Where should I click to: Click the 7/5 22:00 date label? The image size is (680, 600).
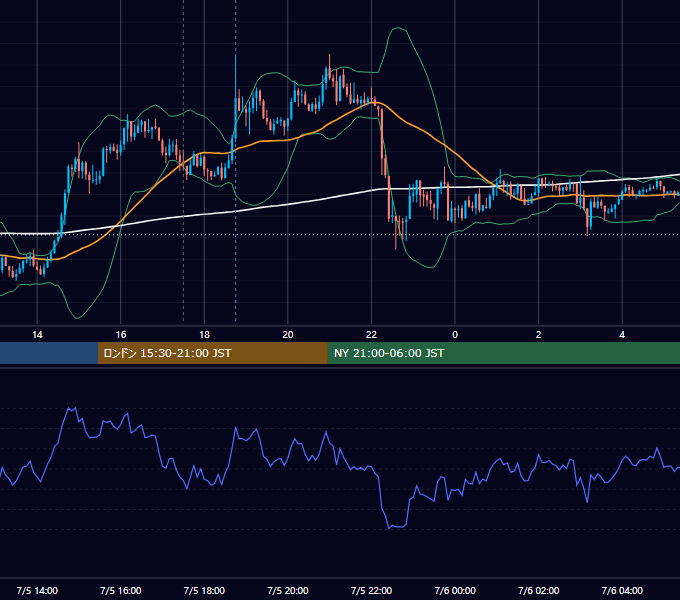[x=371, y=590]
